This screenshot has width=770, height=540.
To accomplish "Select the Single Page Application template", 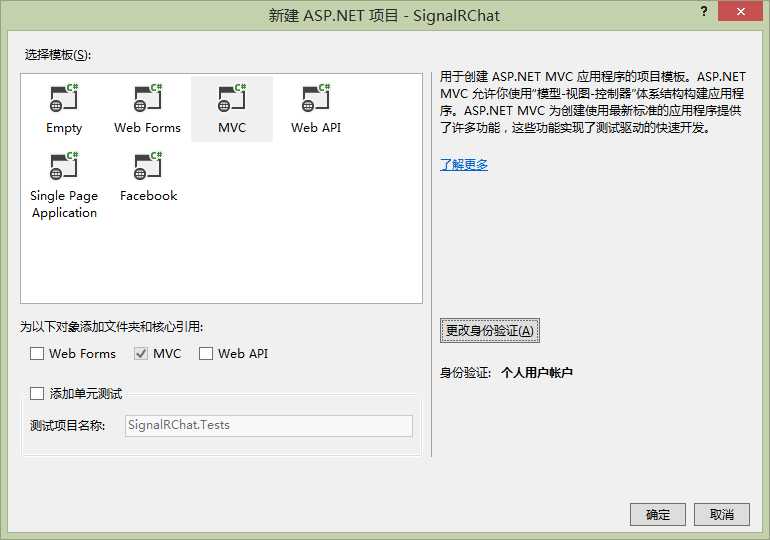I will (64, 185).
